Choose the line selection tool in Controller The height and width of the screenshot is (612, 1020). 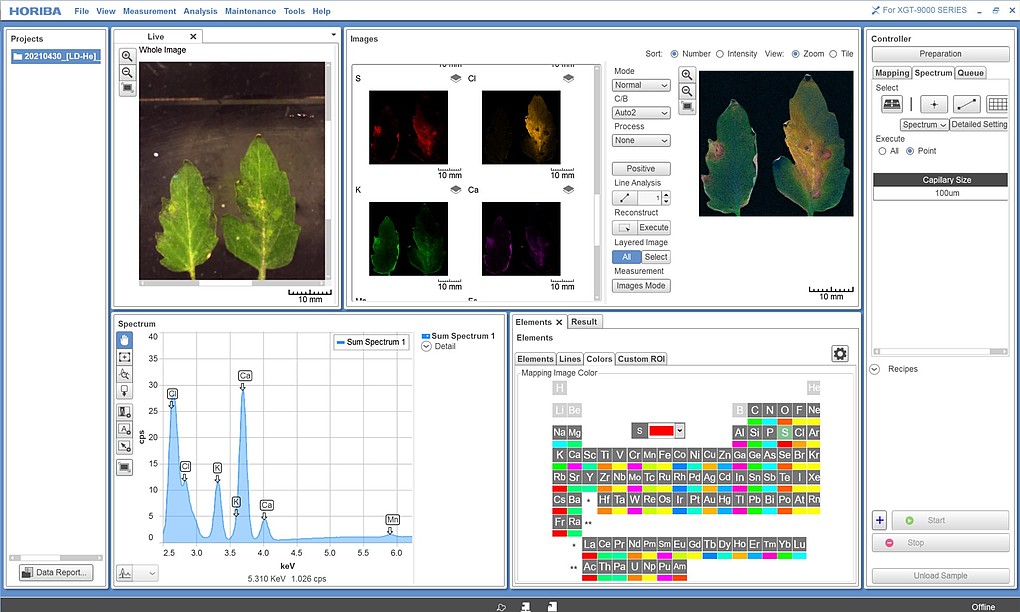coord(966,104)
